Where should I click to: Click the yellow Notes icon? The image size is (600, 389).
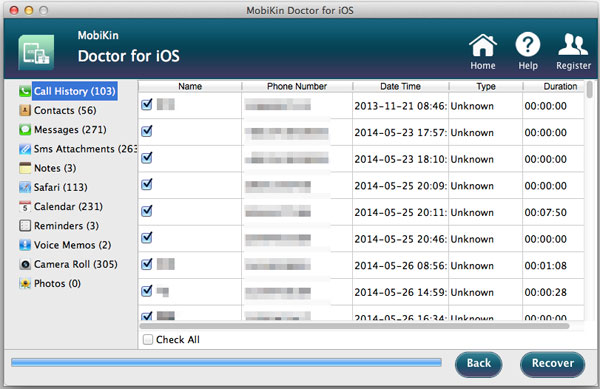[x=25, y=168]
